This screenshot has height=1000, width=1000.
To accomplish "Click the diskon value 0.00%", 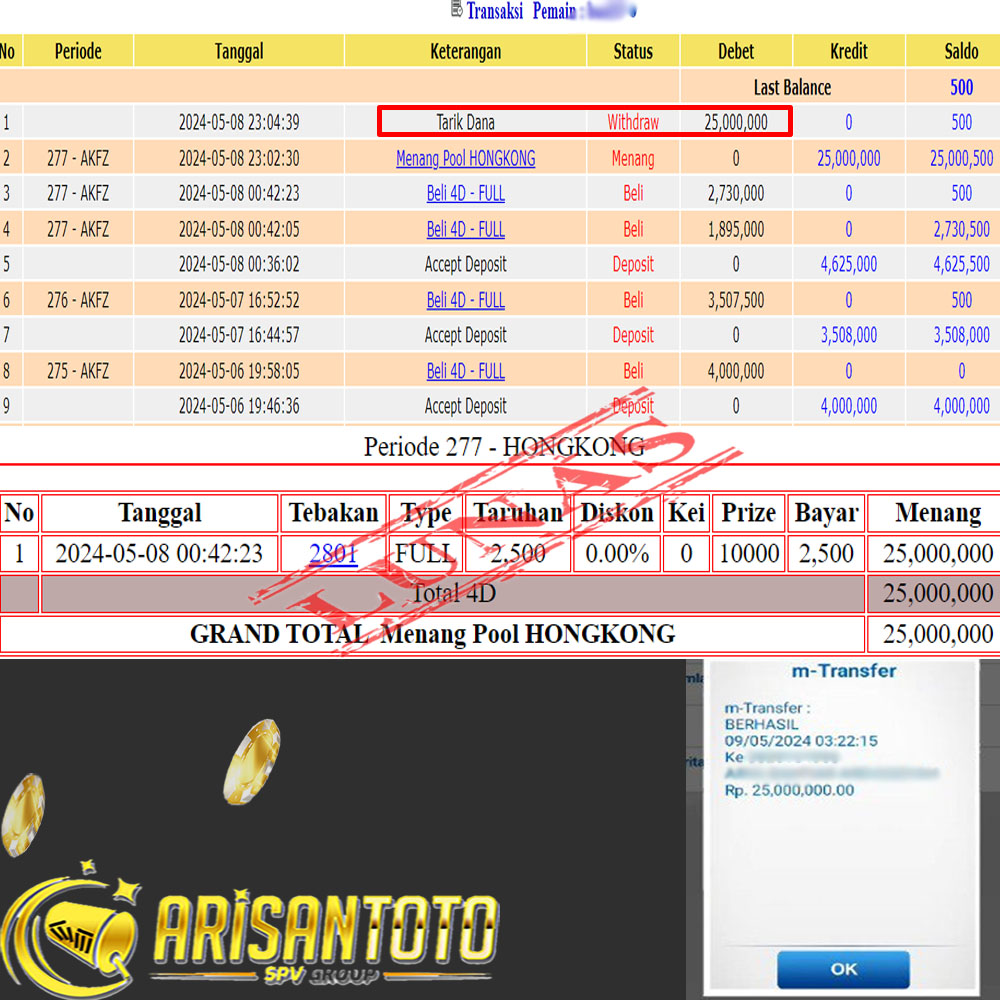I will point(617,553).
